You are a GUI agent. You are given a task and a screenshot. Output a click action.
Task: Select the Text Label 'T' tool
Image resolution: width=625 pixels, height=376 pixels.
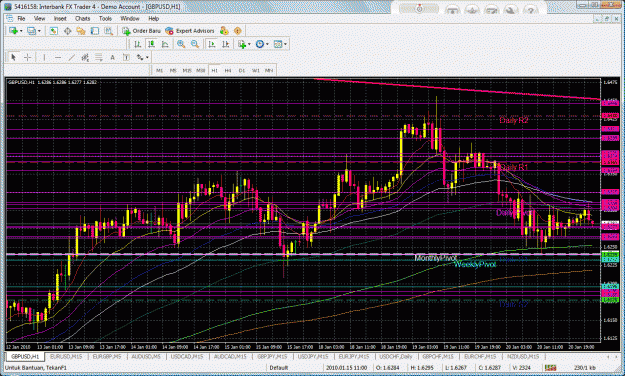click(126, 57)
